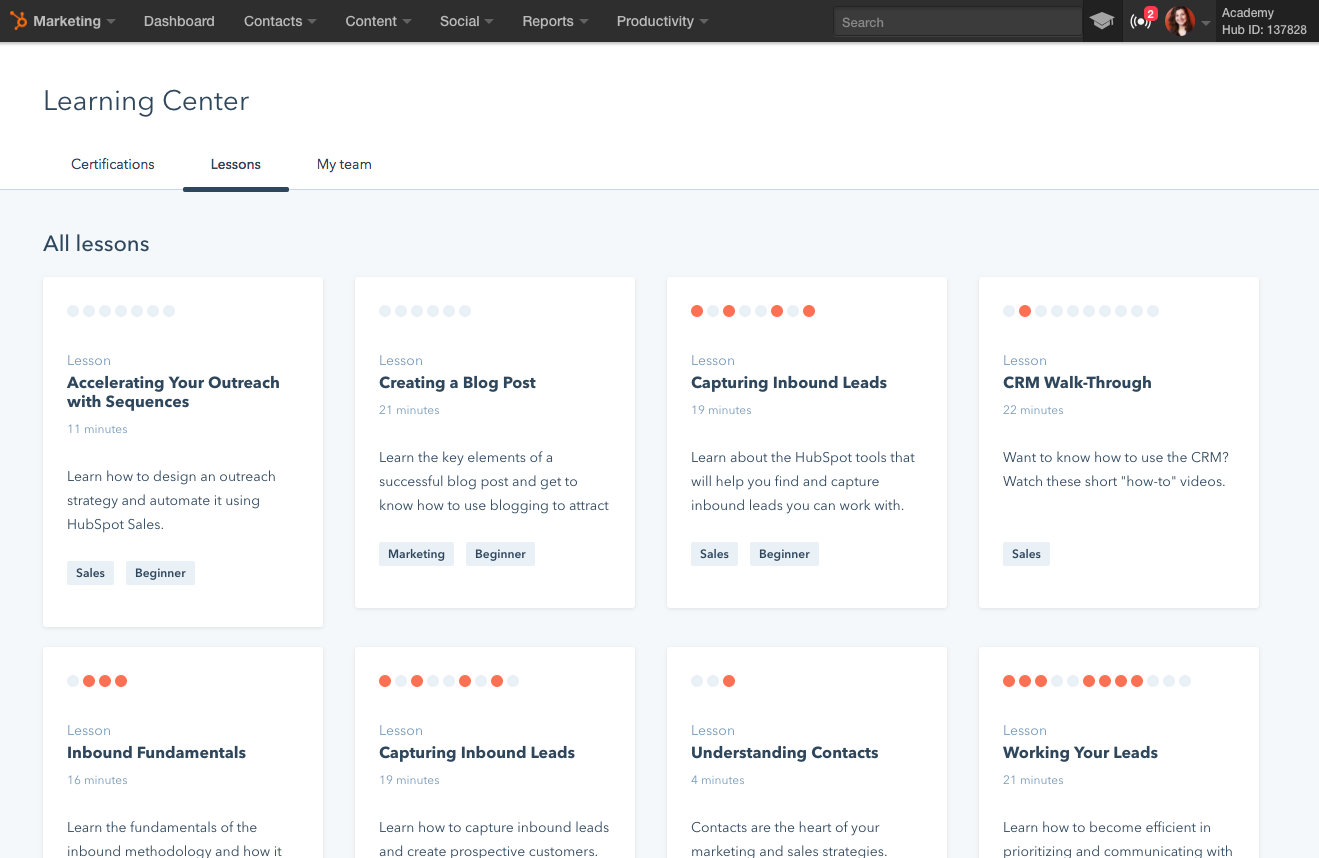Viewport: 1319px width, 858px height.
Task: Select the My team tab
Action: pyautogui.click(x=344, y=164)
